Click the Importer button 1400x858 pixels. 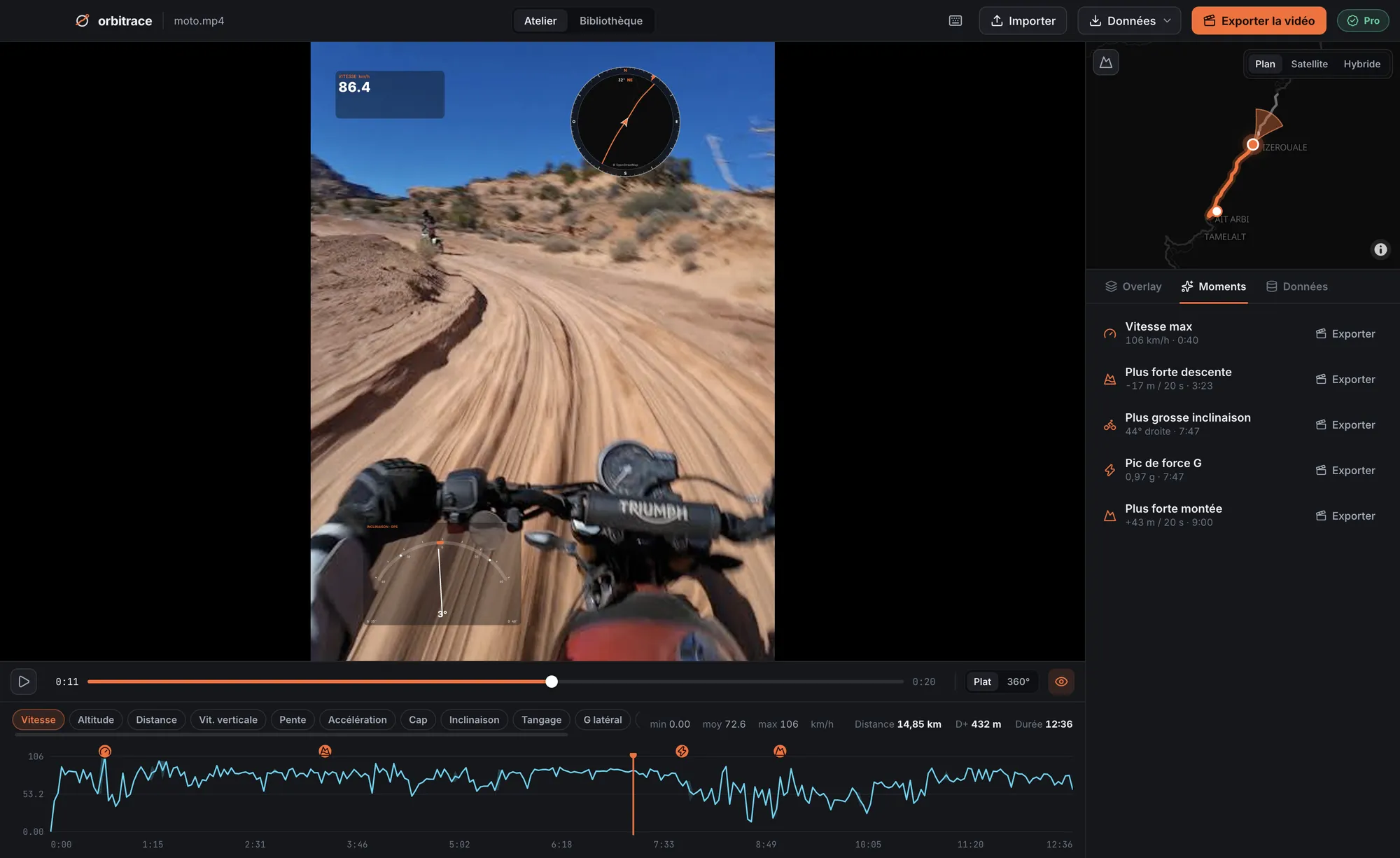[x=1023, y=20]
